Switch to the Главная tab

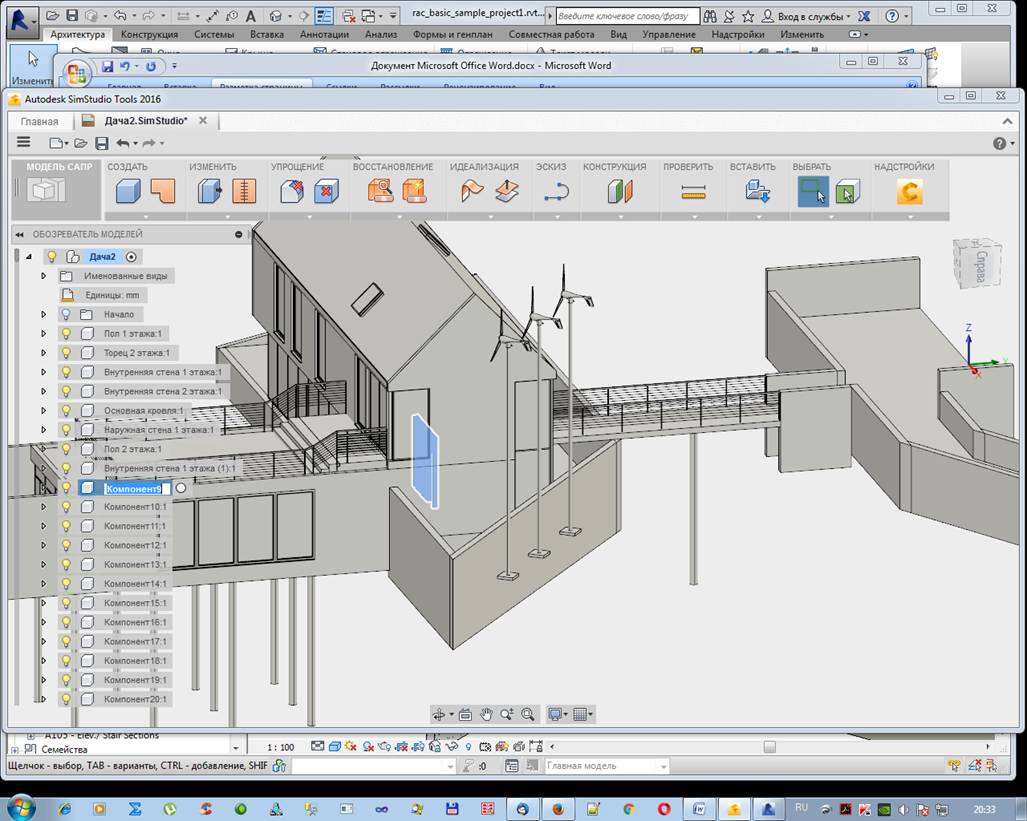click(40, 121)
